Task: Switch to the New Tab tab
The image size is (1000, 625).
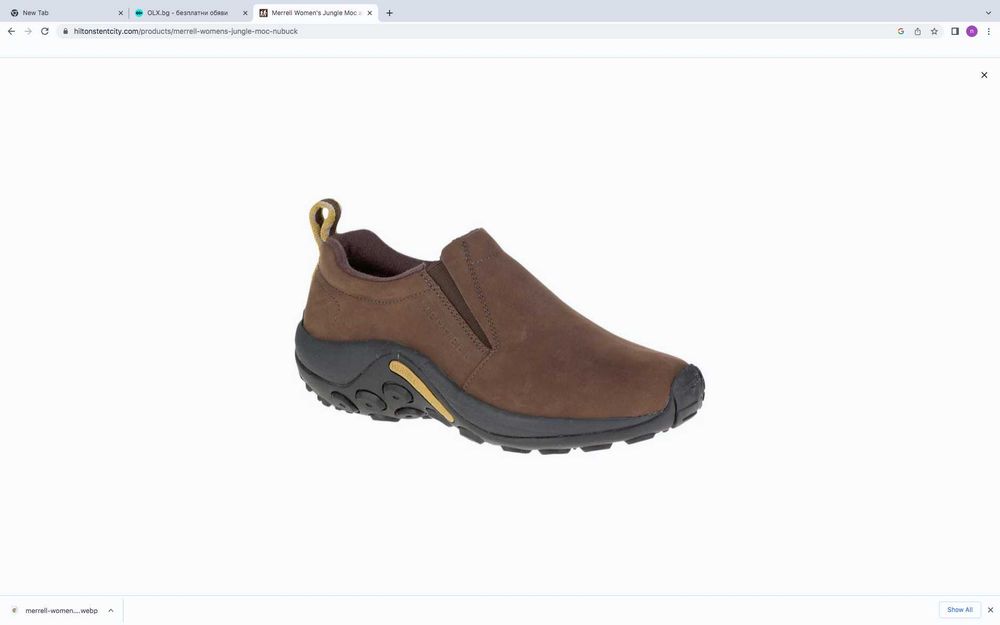Action: [x=64, y=13]
